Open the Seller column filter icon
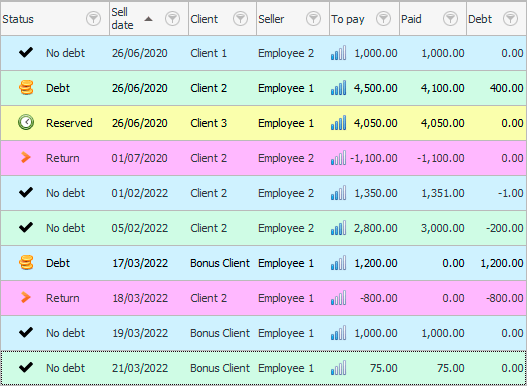 coord(313,19)
